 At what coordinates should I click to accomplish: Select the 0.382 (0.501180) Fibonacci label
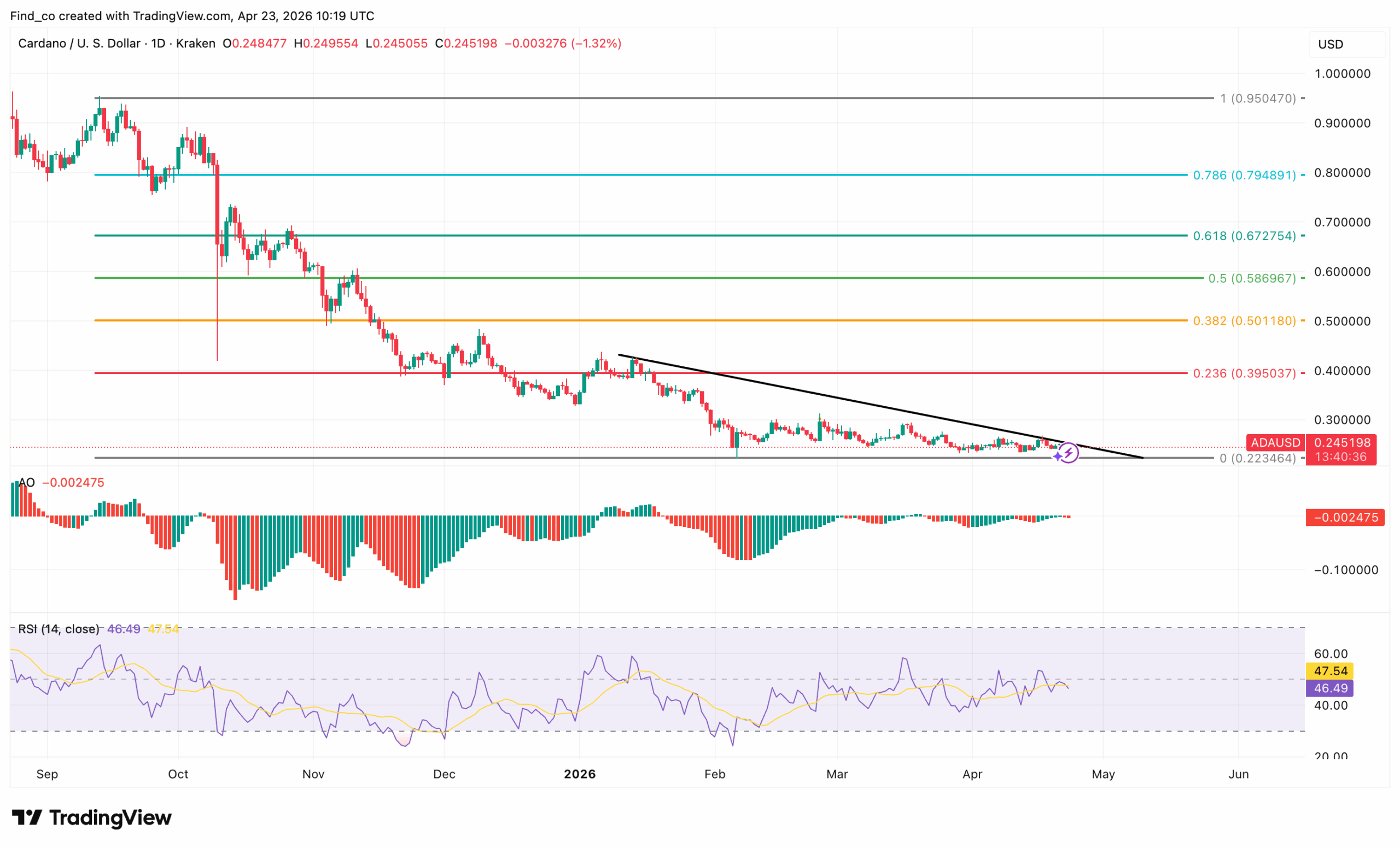(x=1244, y=321)
